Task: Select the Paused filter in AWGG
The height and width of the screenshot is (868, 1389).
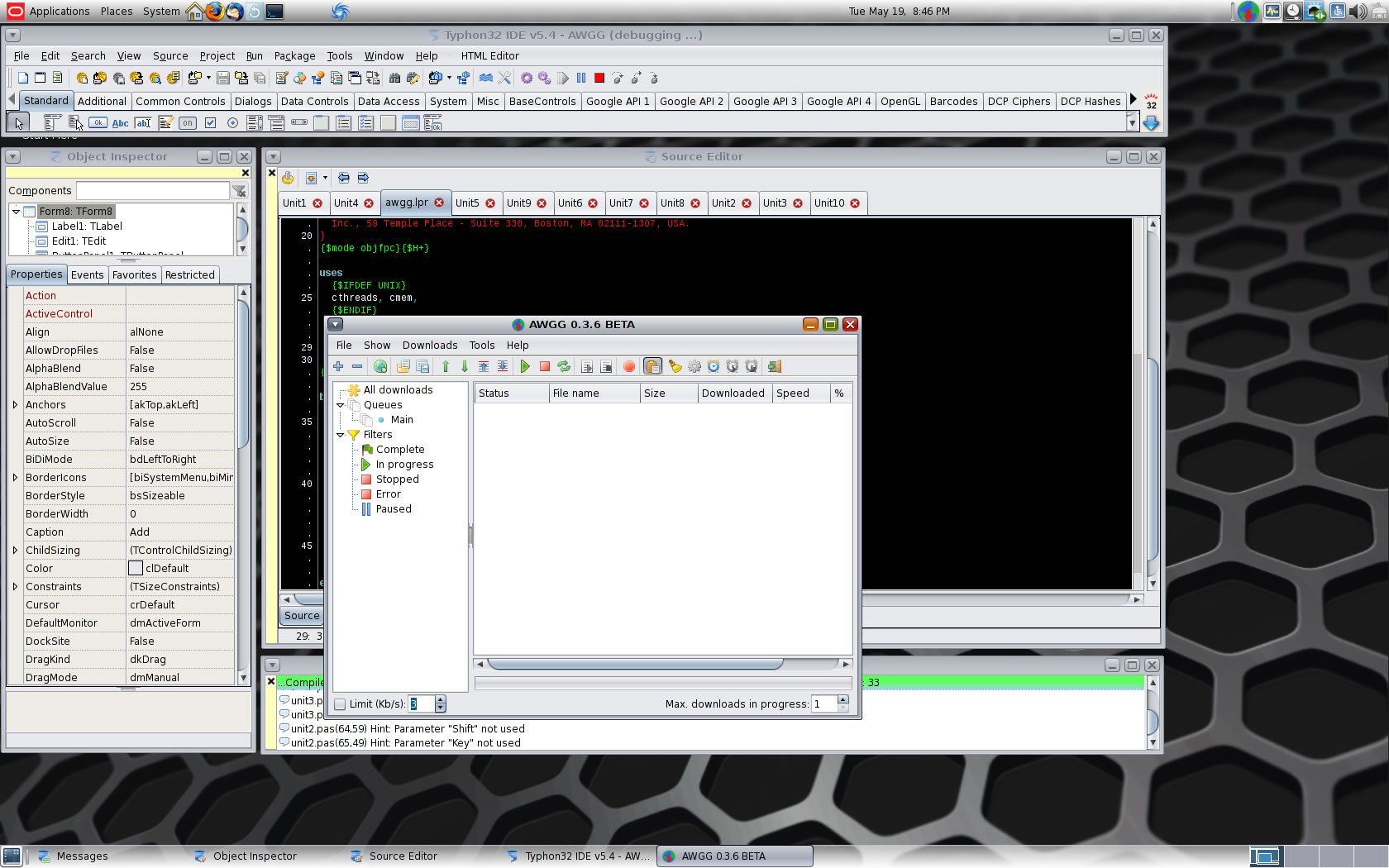Action: pos(394,509)
